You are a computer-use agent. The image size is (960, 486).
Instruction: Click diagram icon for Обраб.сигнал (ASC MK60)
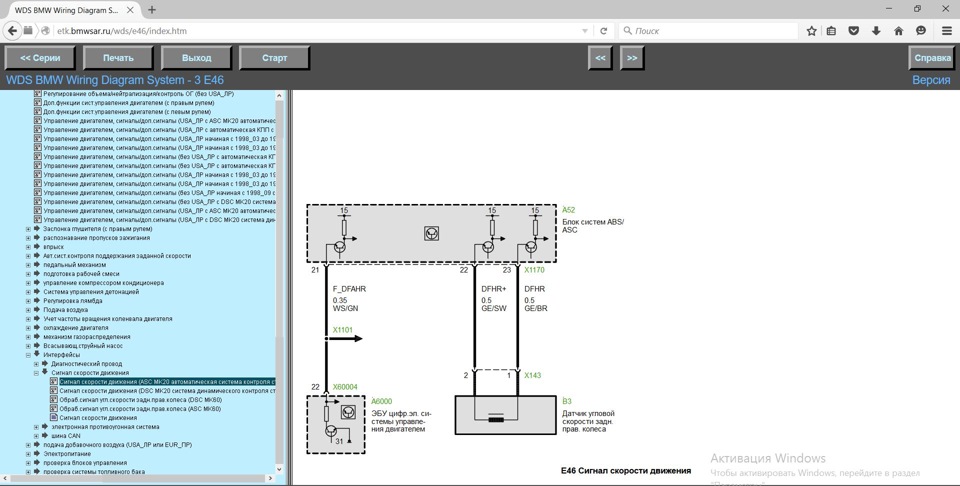(54, 408)
